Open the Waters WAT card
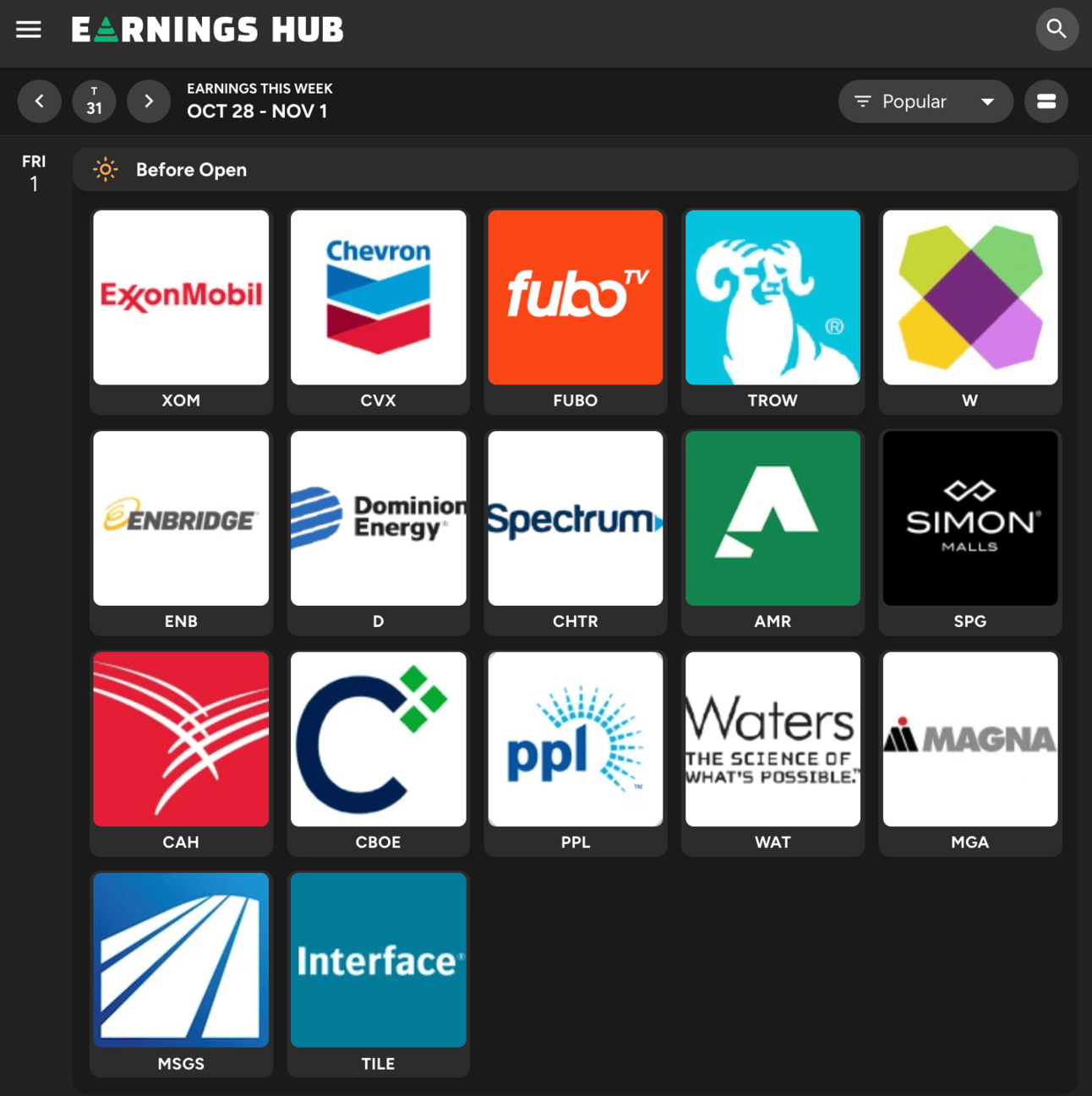Viewport: 1092px width, 1096px height. [773, 753]
